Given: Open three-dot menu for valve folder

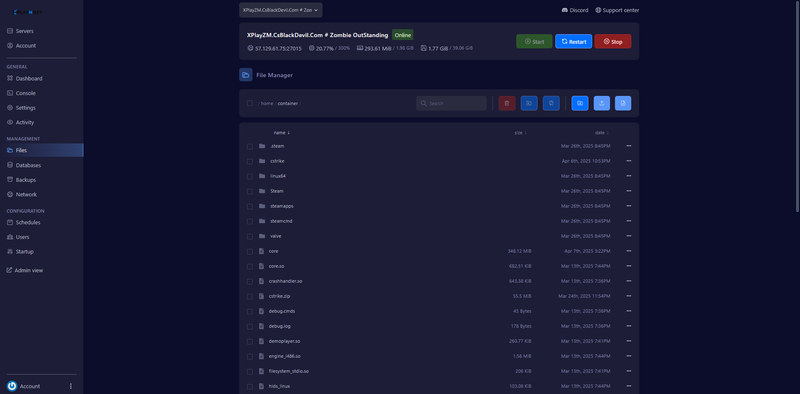Looking at the screenshot, I should pos(629,236).
